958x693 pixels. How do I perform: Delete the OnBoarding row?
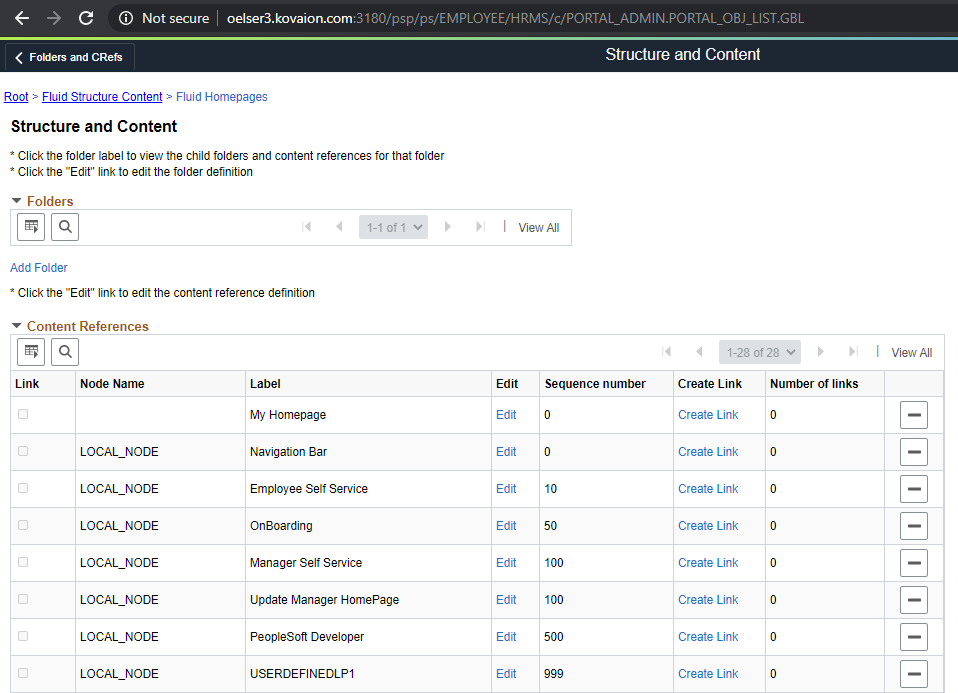click(x=913, y=526)
